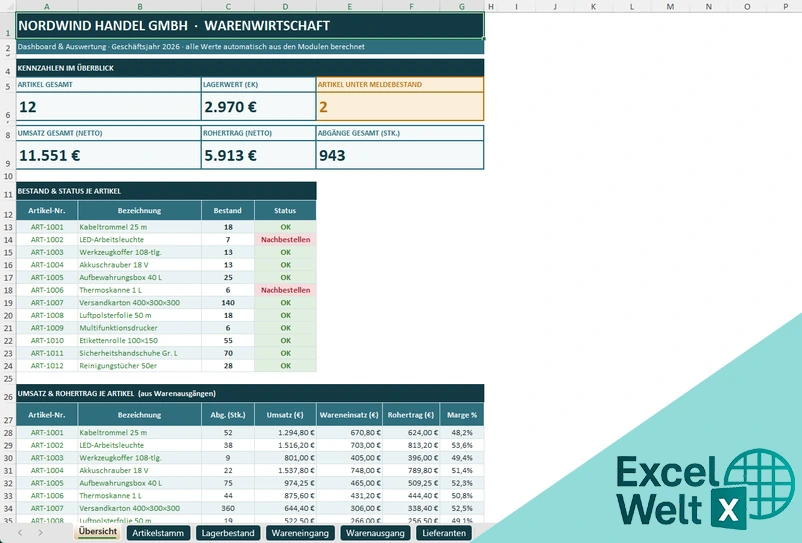Select the Nachbestellen status for LED-Arbeitsleuchte
Screen dimensions: 802x543
[285, 240]
